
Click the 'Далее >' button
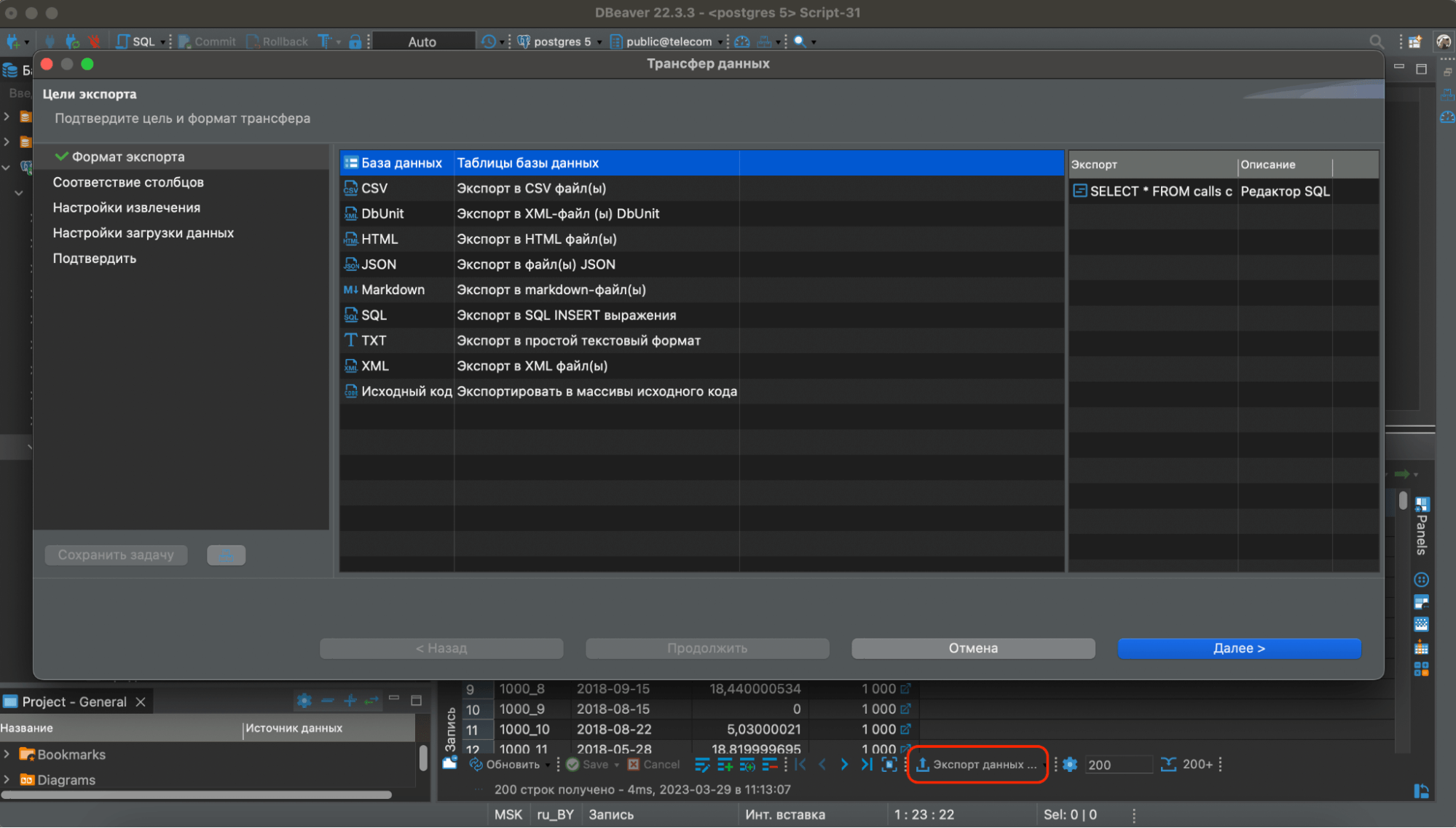click(1239, 648)
